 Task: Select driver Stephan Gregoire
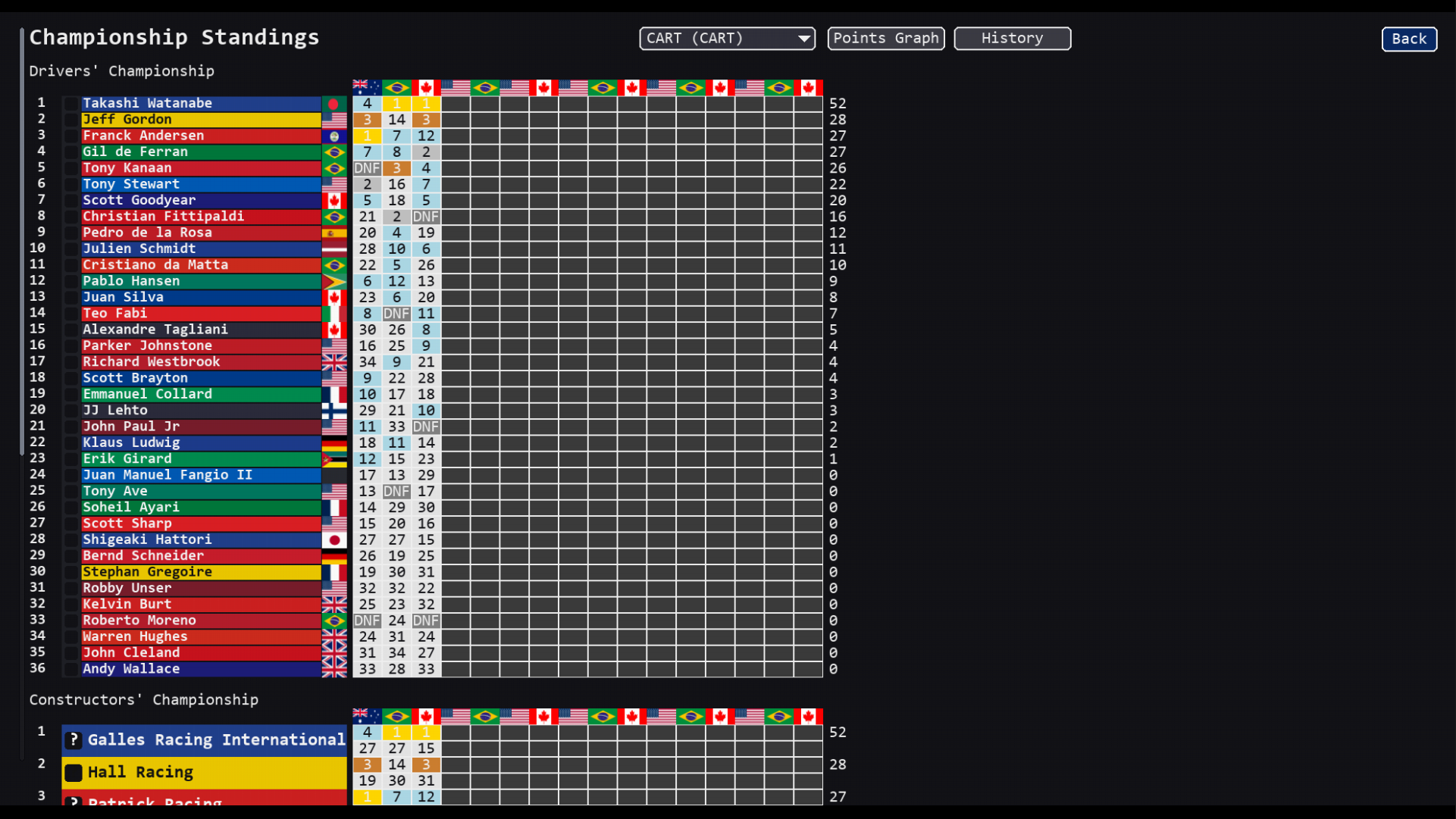point(202,573)
